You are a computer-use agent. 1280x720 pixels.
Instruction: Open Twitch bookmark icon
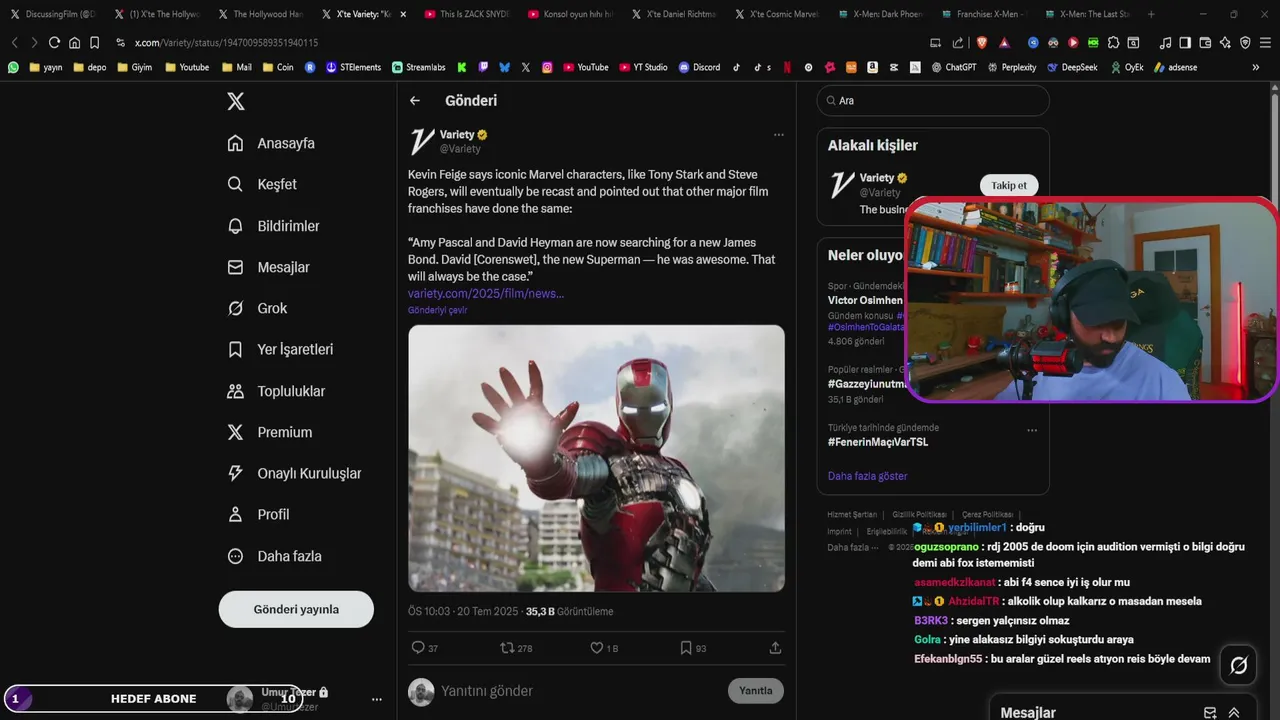(x=483, y=67)
